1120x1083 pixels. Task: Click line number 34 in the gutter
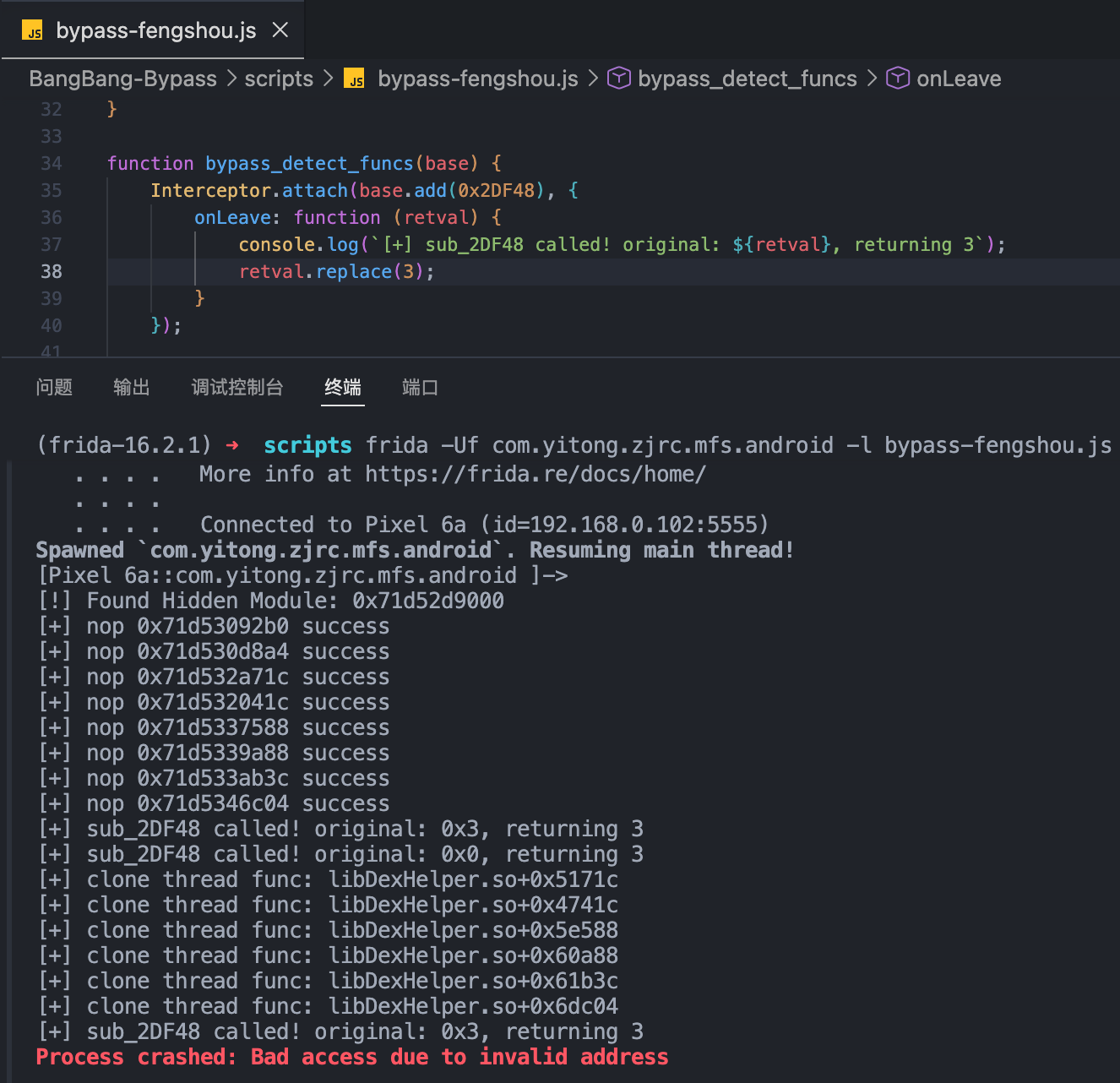[52, 163]
